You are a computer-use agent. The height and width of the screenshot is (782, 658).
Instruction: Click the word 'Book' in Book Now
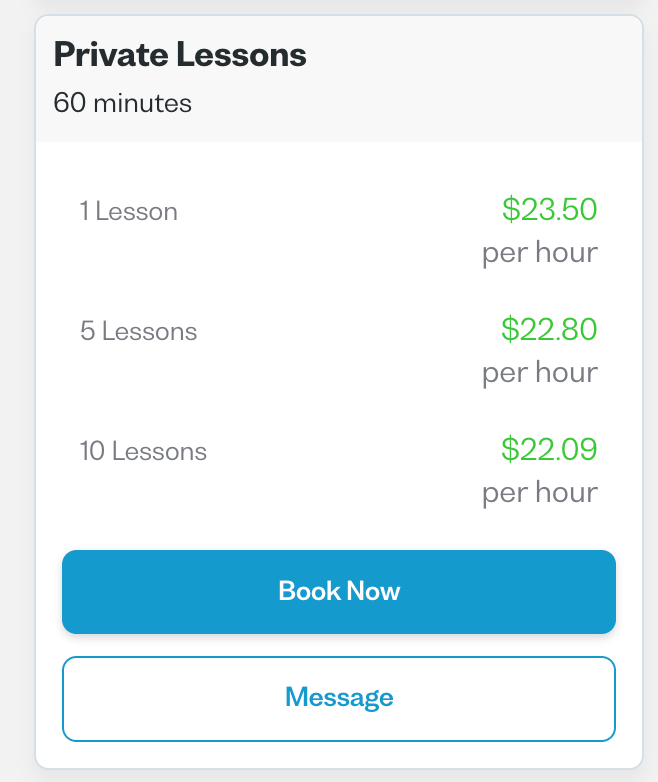click(x=309, y=591)
